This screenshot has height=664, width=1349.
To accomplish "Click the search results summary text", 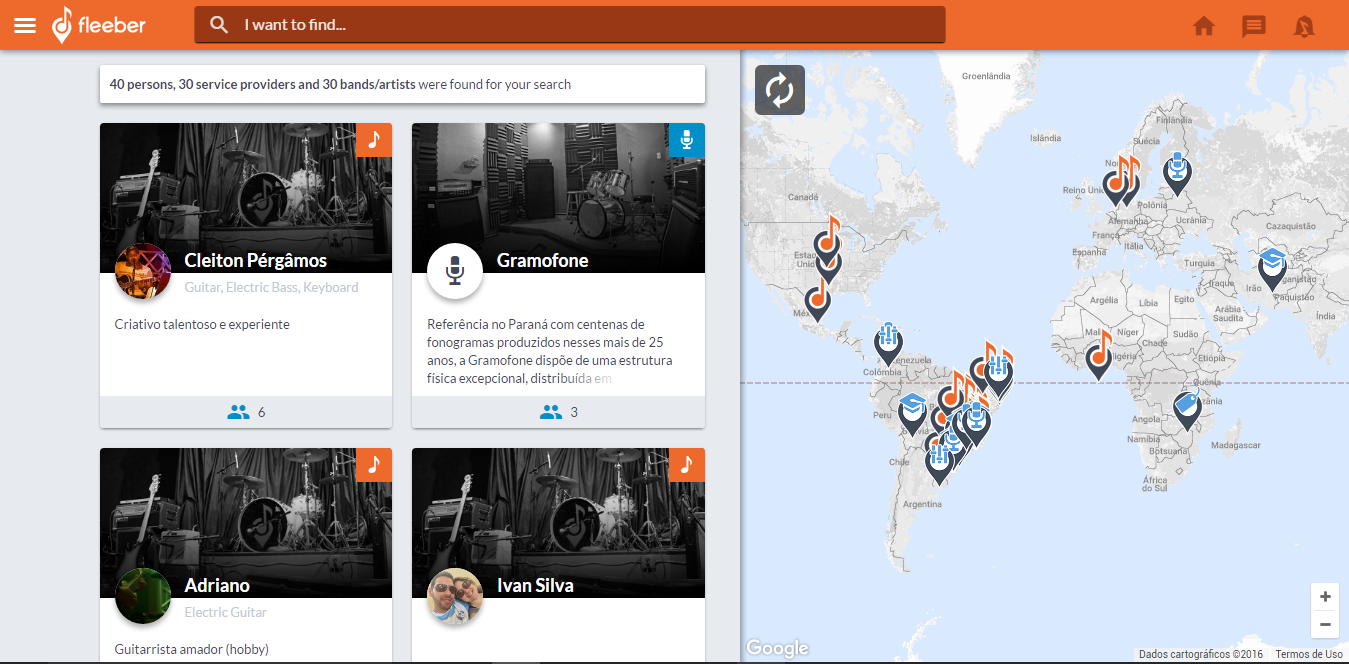I will pos(340,84).
